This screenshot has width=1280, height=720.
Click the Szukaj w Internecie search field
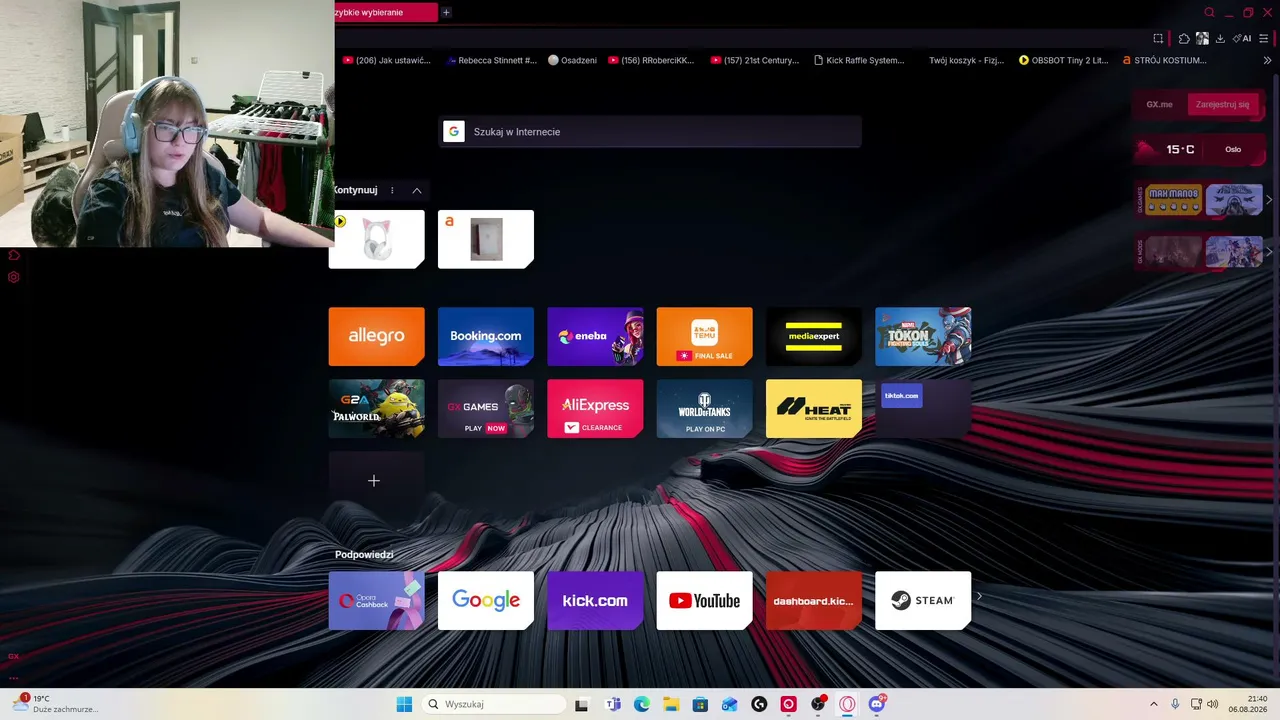650,132
